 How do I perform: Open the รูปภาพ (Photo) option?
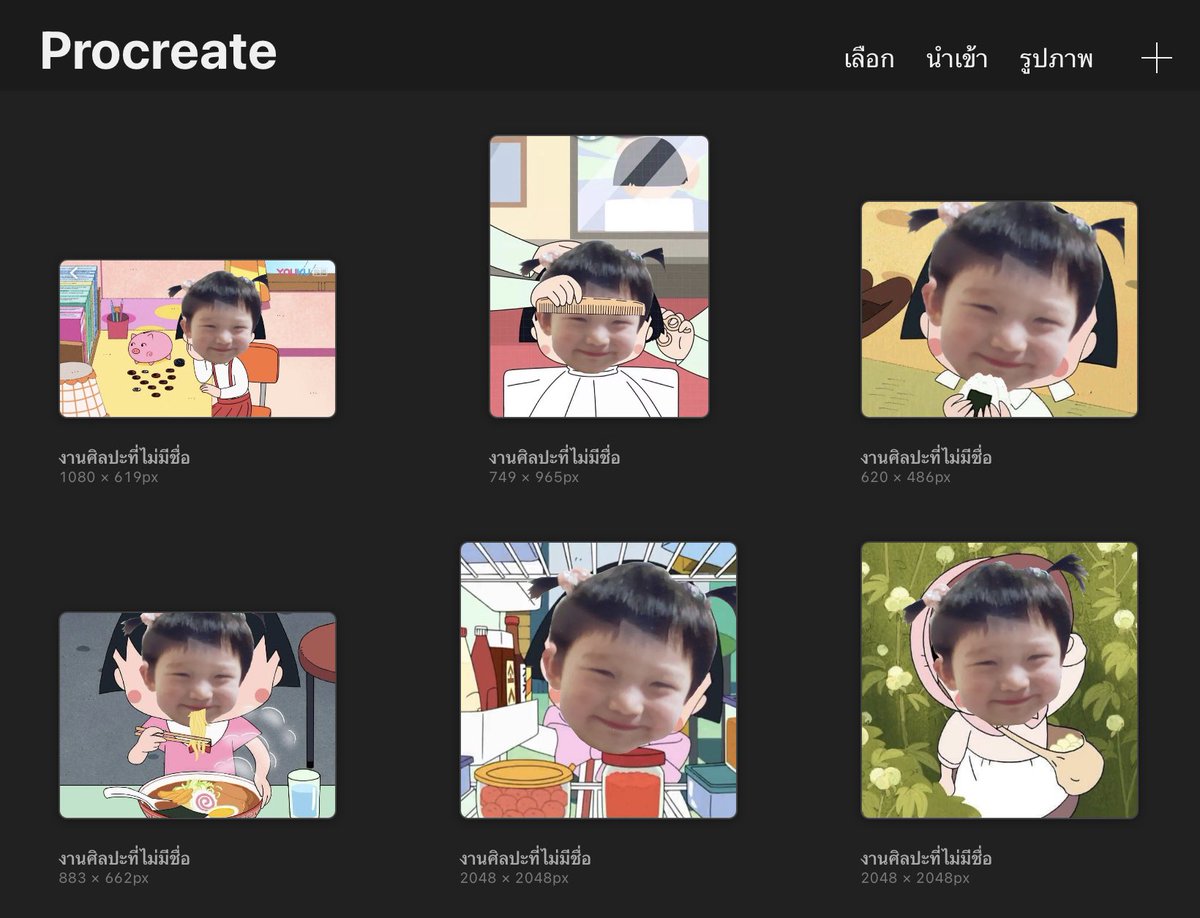(1056, 60)
